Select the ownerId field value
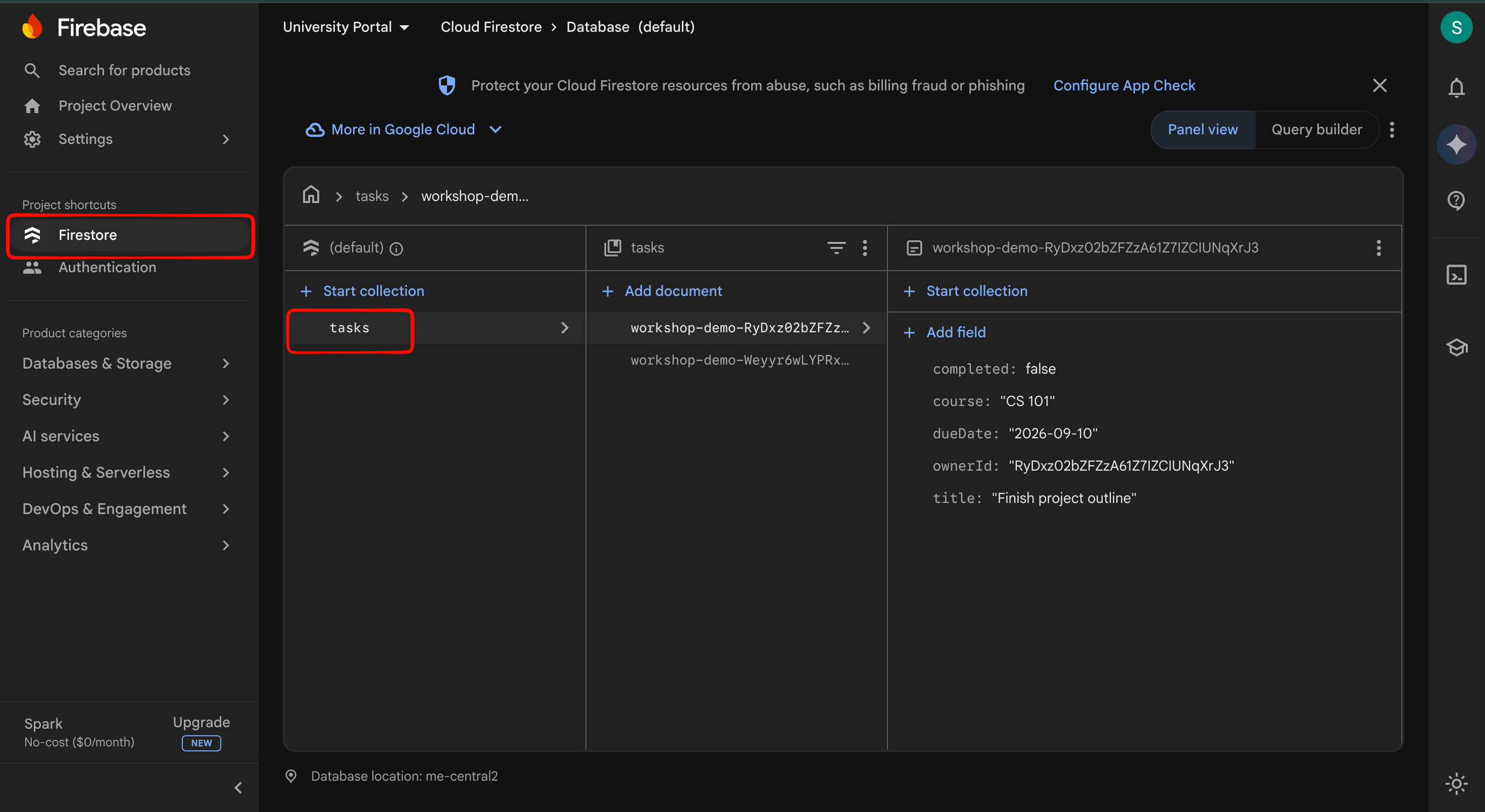The width and height of the screenshot is (1485, 812). pos(1121,466)
